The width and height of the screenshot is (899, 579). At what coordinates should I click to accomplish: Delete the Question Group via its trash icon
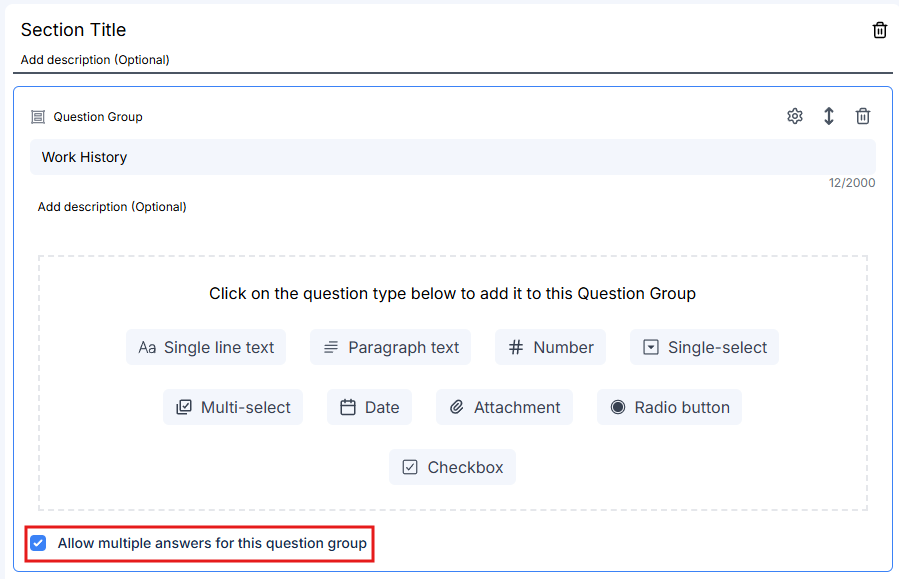coord(862,116)
